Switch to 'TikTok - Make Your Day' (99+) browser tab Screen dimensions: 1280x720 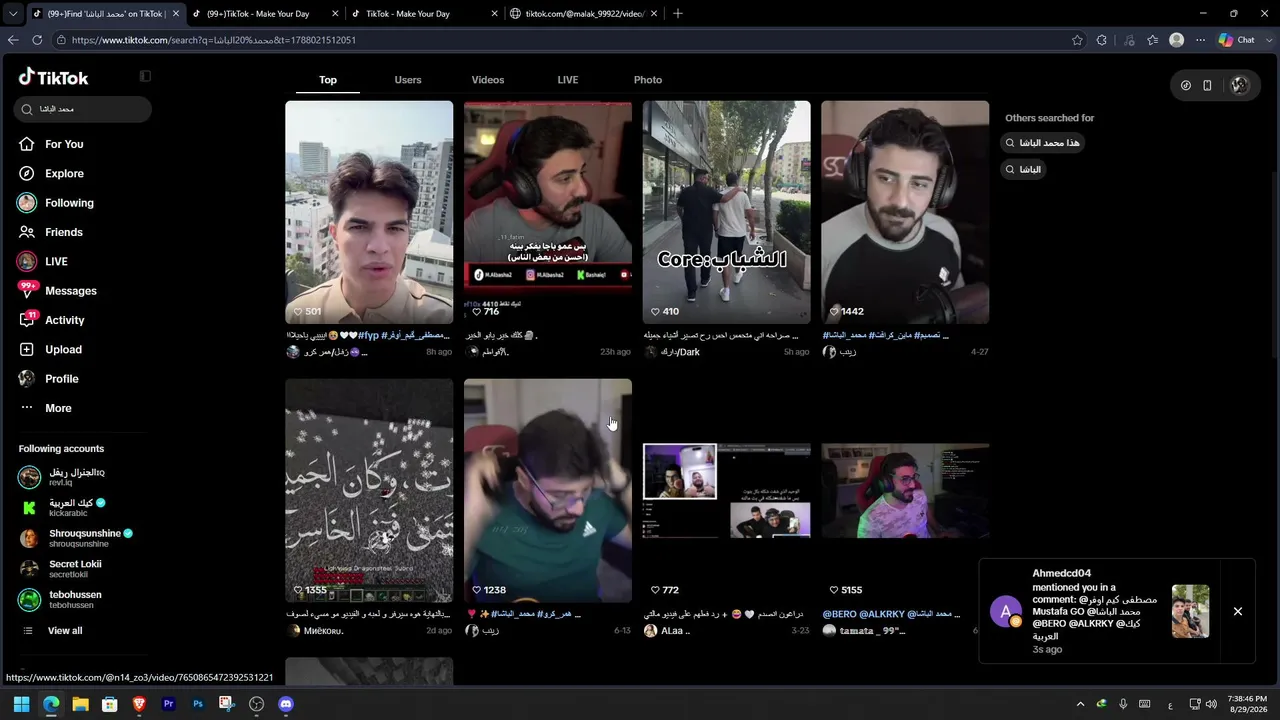(x=256, y=14)
